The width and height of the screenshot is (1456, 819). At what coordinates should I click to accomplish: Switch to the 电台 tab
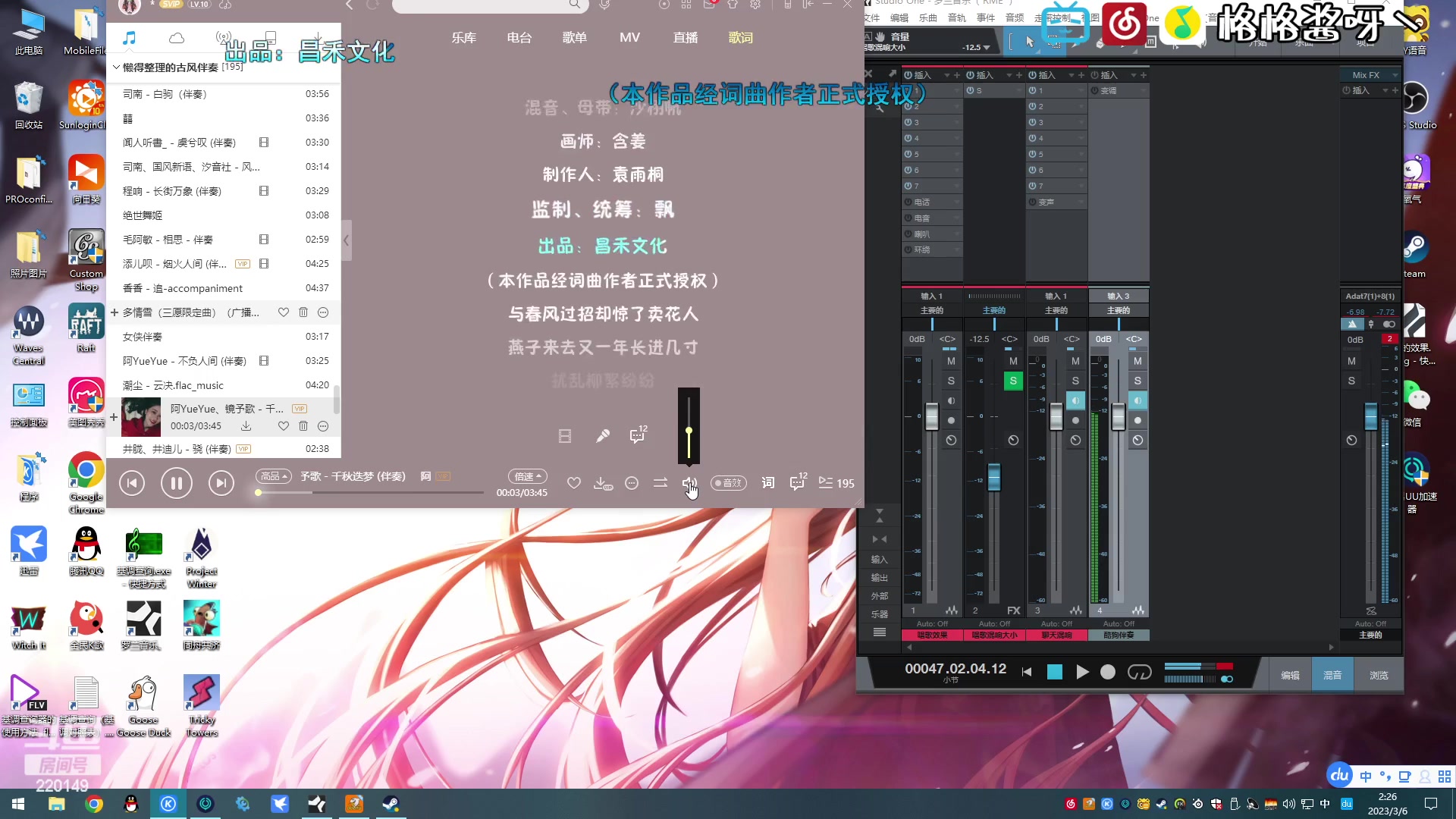pos(519,37)
